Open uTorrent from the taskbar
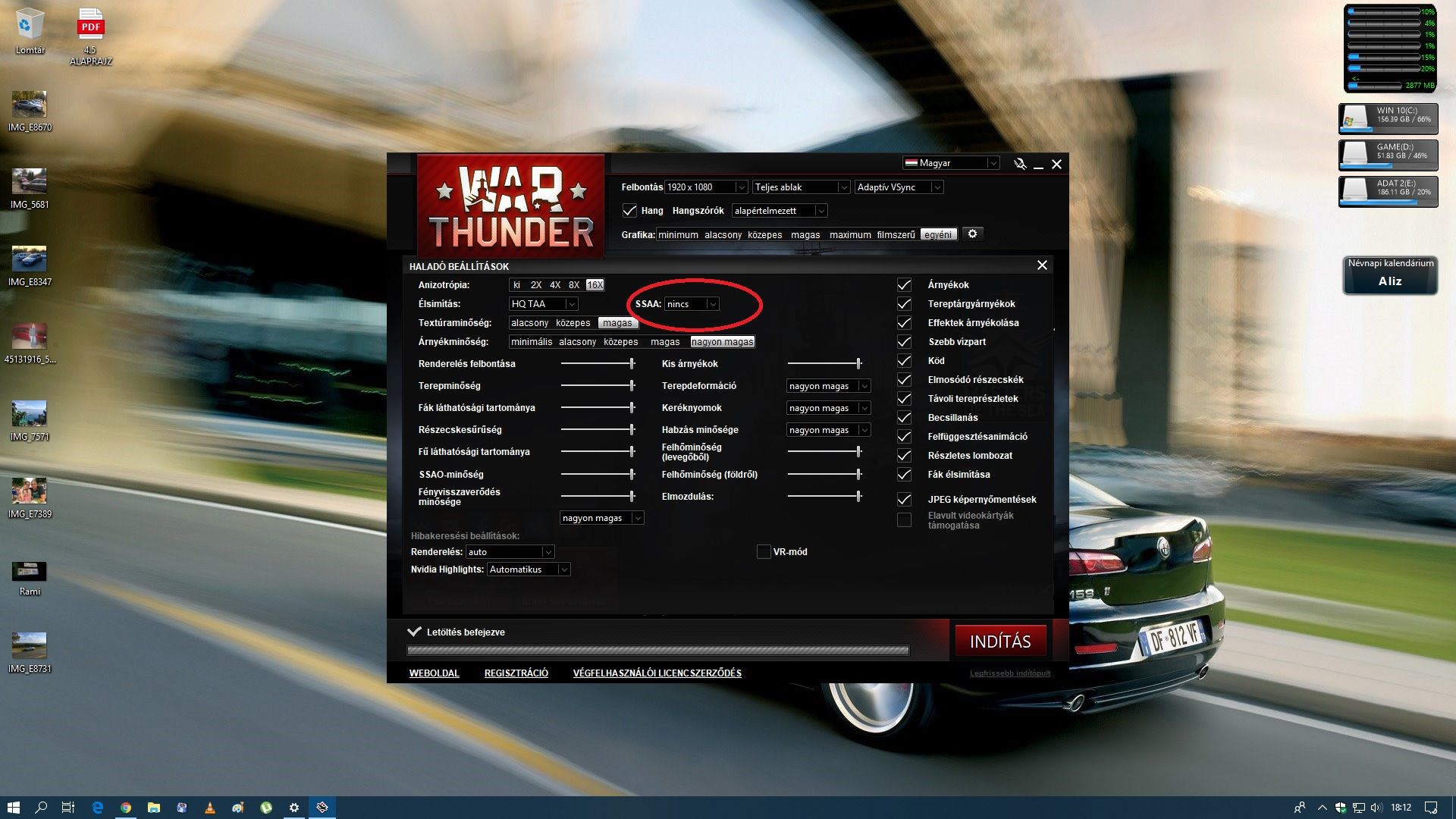 (266, 808)
